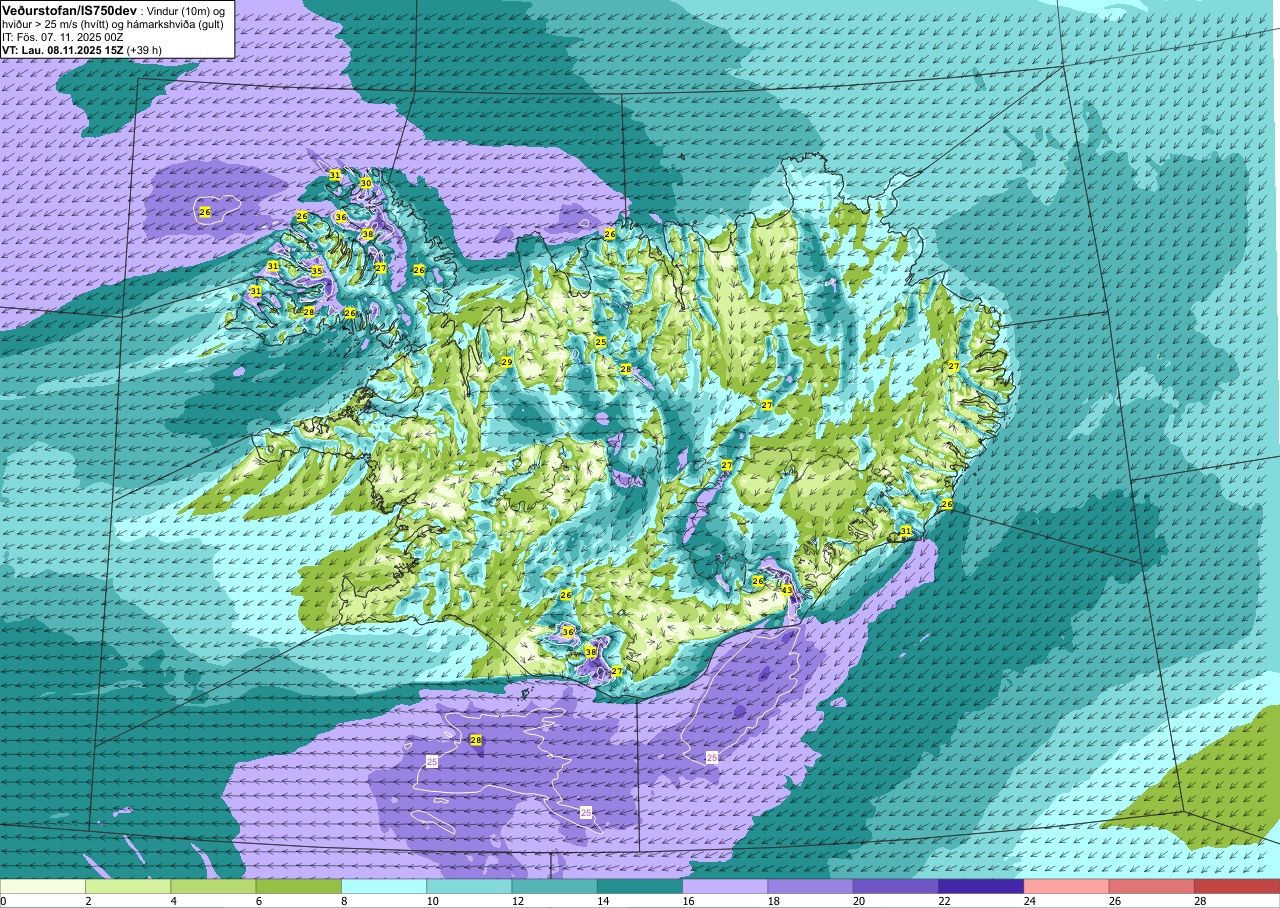Click the yellow "43" gust label
This screenshot has width=1280, height=908.
click(x=787, y=591)
